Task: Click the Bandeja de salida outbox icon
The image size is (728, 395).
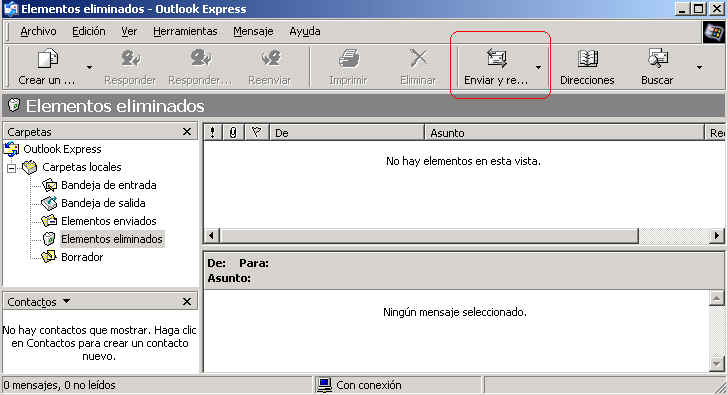Action: pos(49,203)
